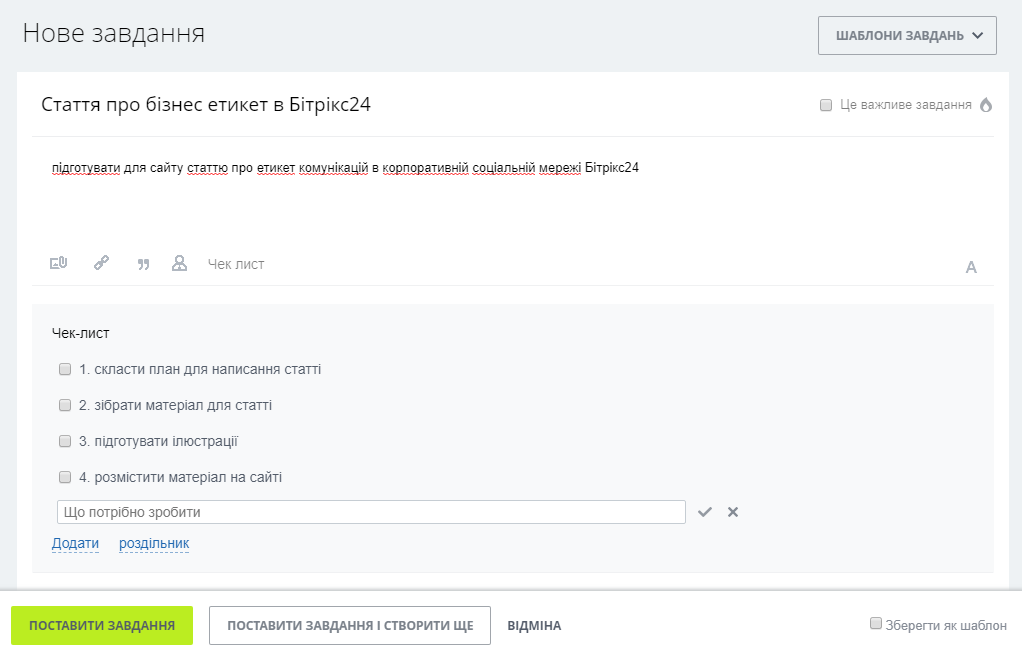Screen dimensions: 1022x649
Task: Attach a file via the paperclip icon
Action: [59, 263]
